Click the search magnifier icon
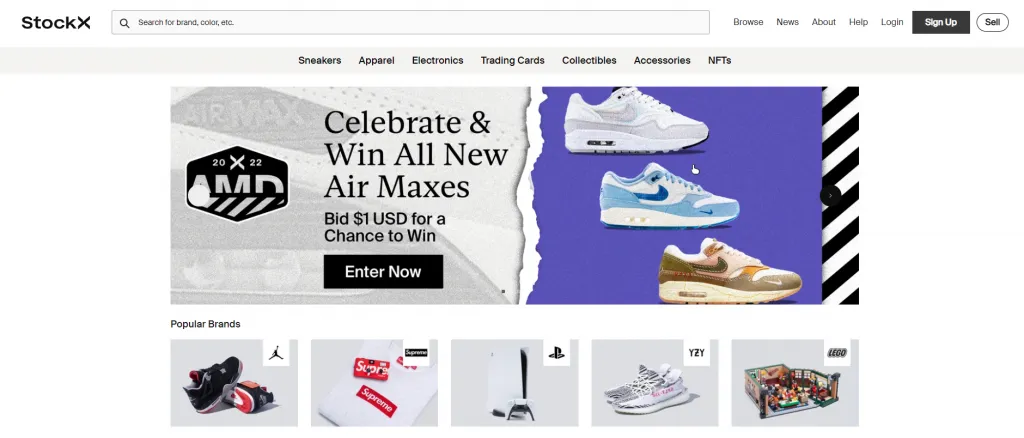Viewport: 1024px width, 438px height. point(124,23)
